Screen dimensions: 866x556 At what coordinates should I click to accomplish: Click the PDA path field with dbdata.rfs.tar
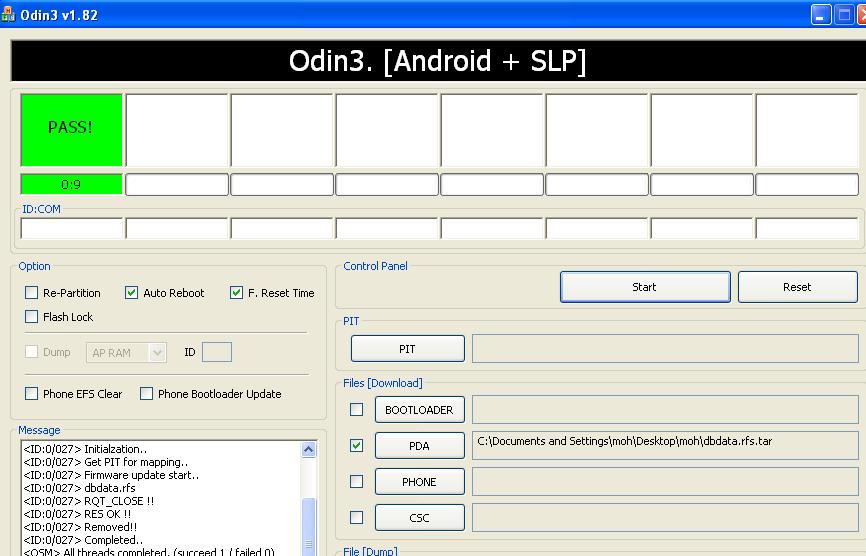pos(665,446)
